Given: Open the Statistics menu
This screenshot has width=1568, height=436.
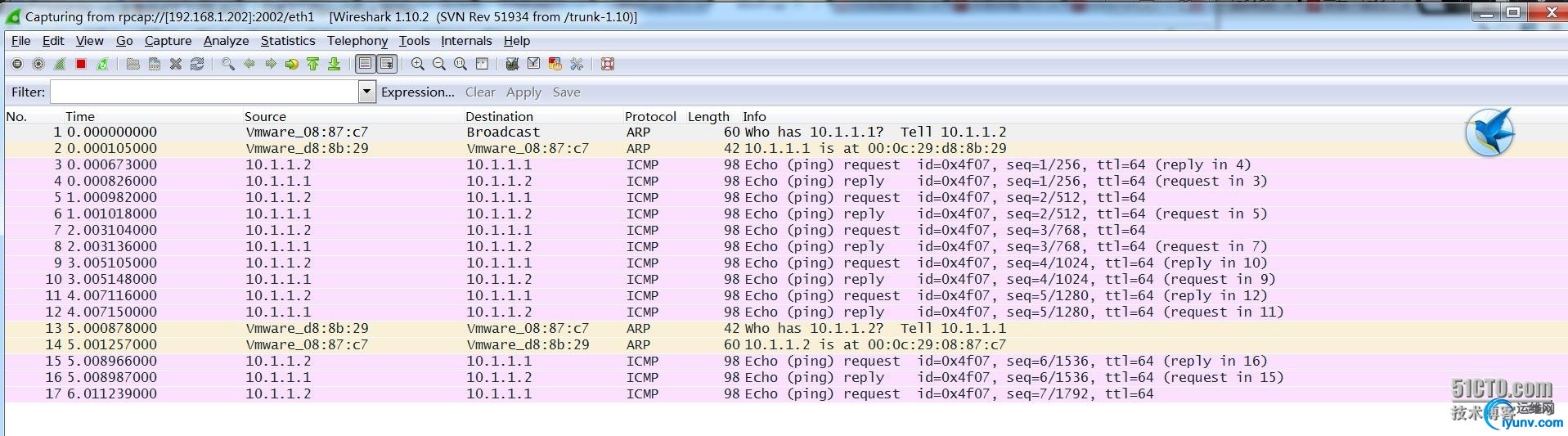Looking at the screenshot, I should 288,41.
